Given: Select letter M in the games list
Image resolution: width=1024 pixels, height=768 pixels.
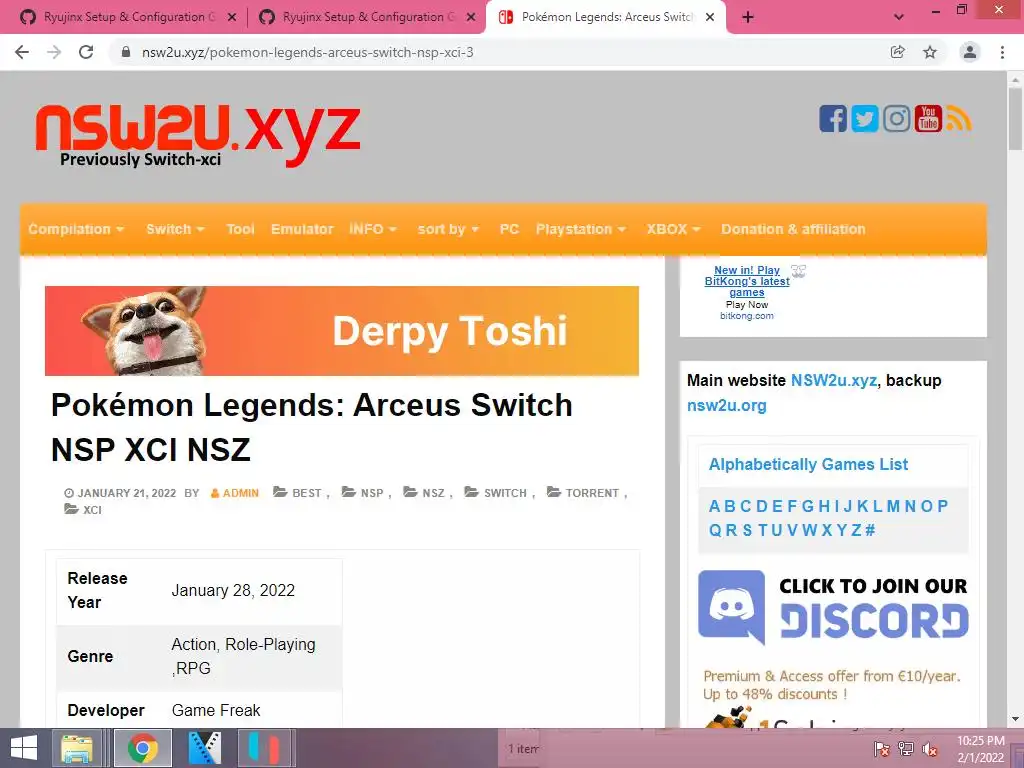Looking at the screenshot, I should [893, 506].
